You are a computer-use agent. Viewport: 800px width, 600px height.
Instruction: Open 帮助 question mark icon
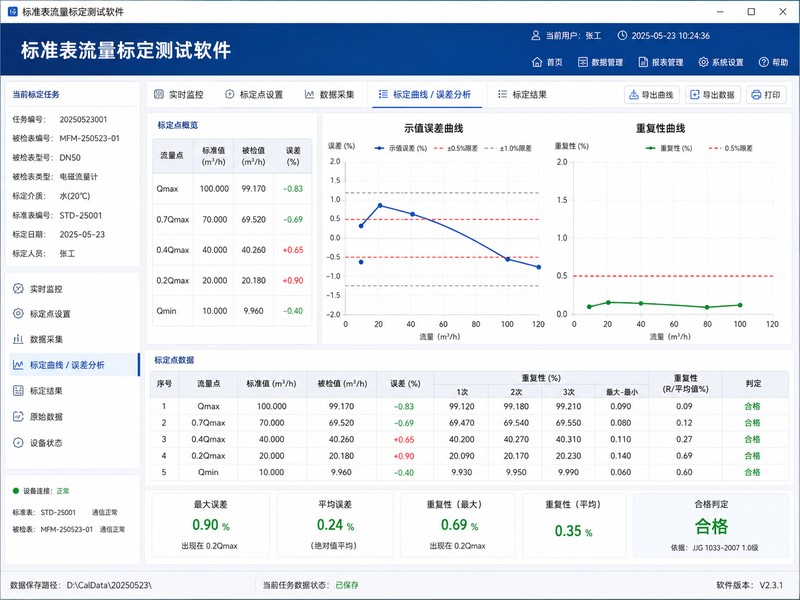(x=763, y=62)
